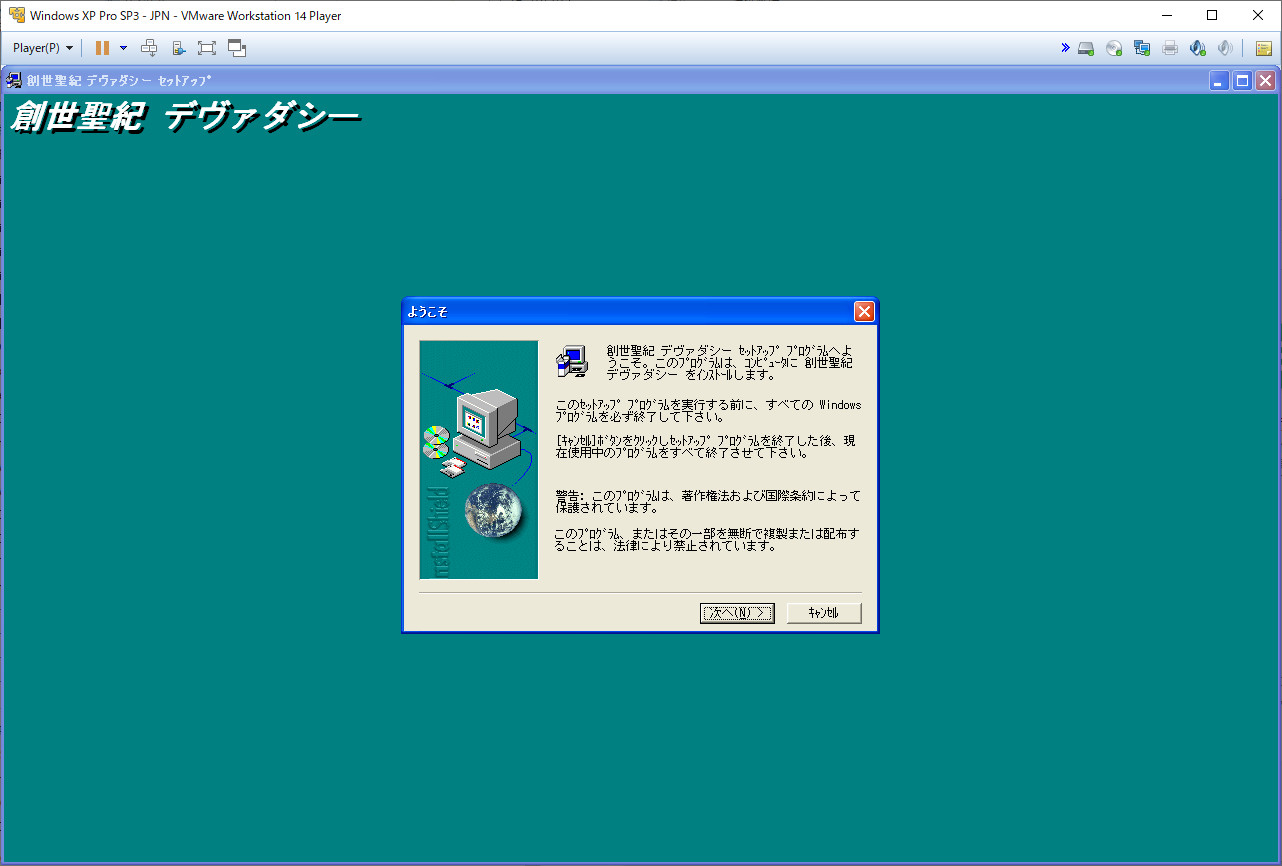Click the greyed-out sound device icon
Image resolution: width=1282 pixels, height=866 pixels.
1226,48
